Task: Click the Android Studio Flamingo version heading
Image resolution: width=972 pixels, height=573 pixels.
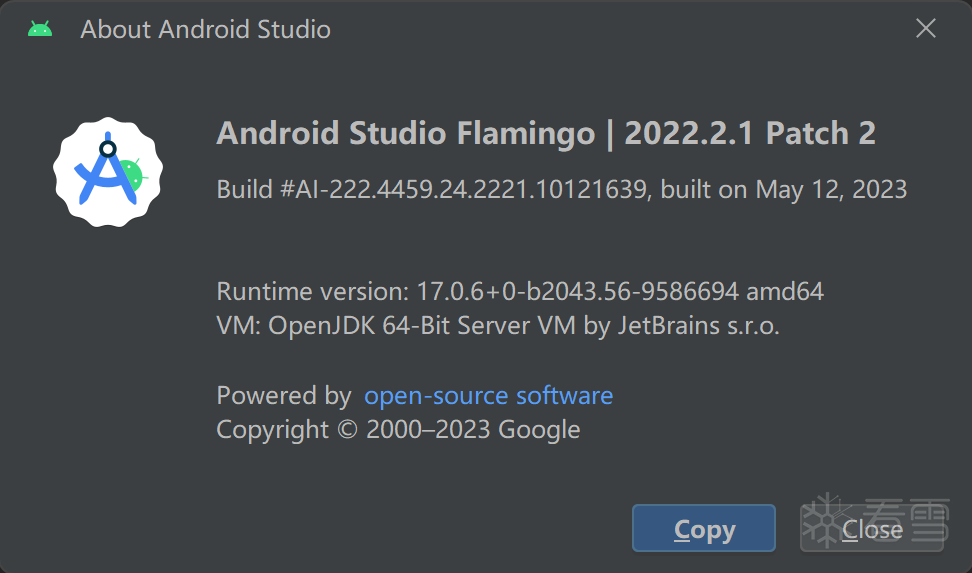Action: [x=546, y=133]
